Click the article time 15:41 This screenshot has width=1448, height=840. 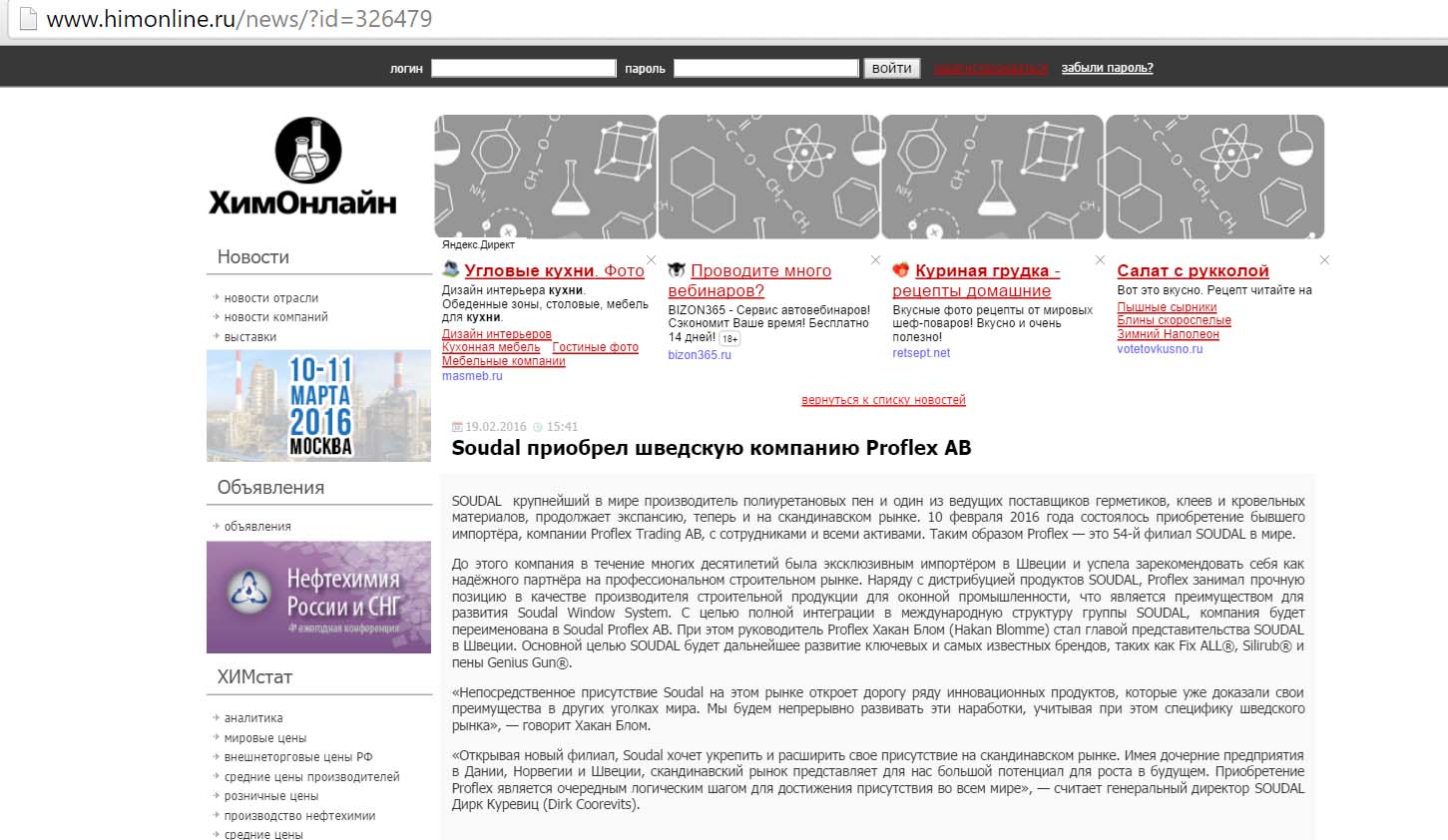pos(562,427)
